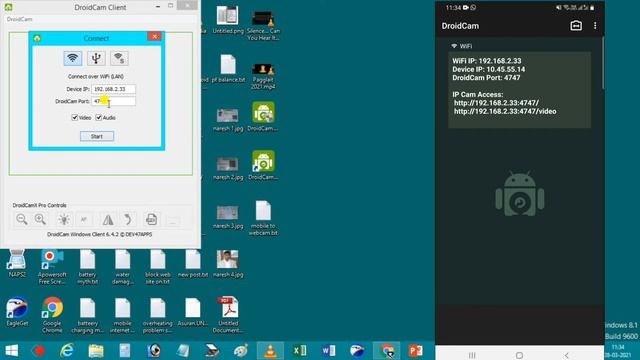
Task: Open the three-dot overflow menu in phone app
Action: click(x=595, y=26)
